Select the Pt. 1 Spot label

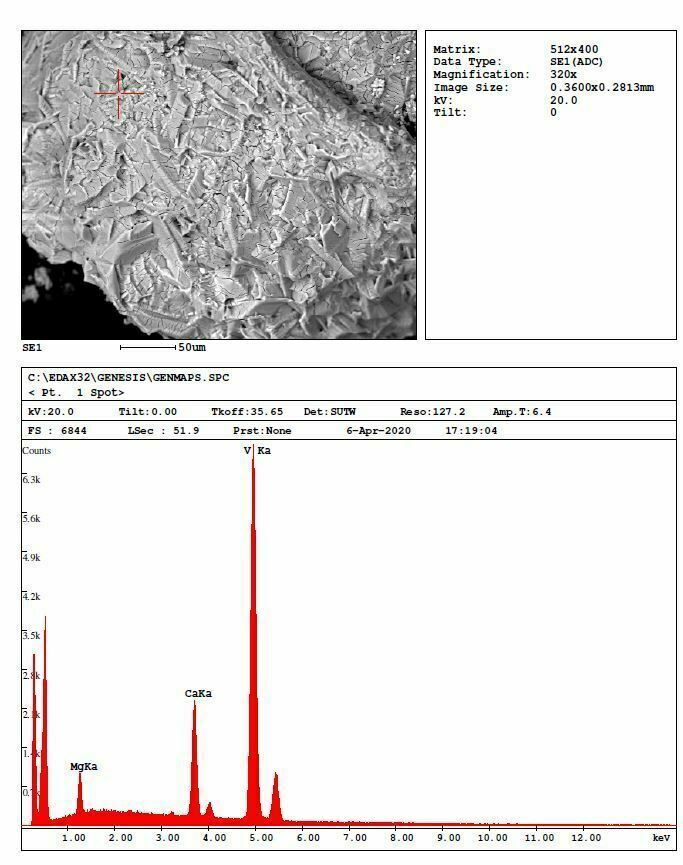click(76, 393)
